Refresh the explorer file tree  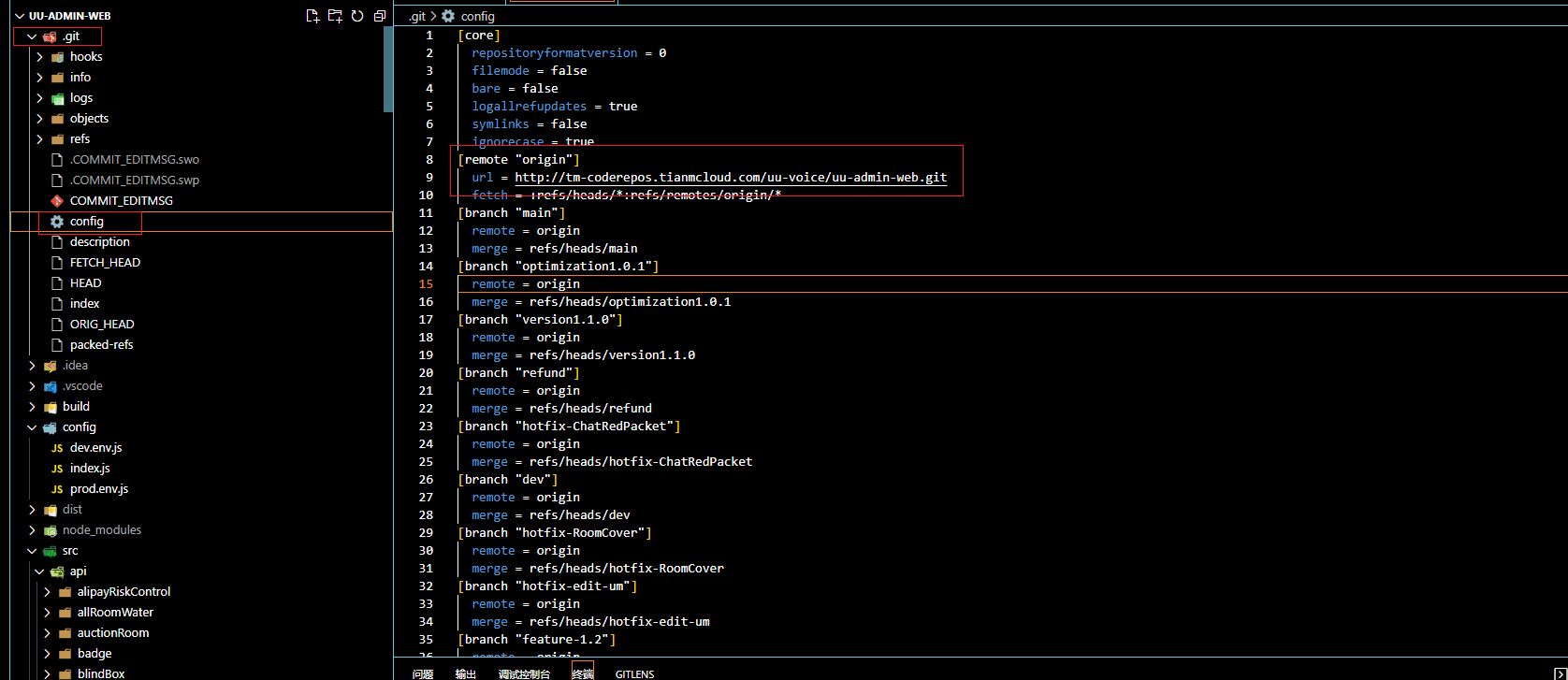[x=357, y=16]
